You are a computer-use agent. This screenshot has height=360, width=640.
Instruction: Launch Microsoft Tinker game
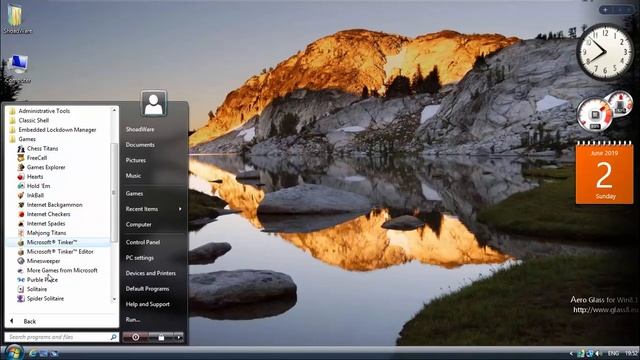click(x=51, y=242)
